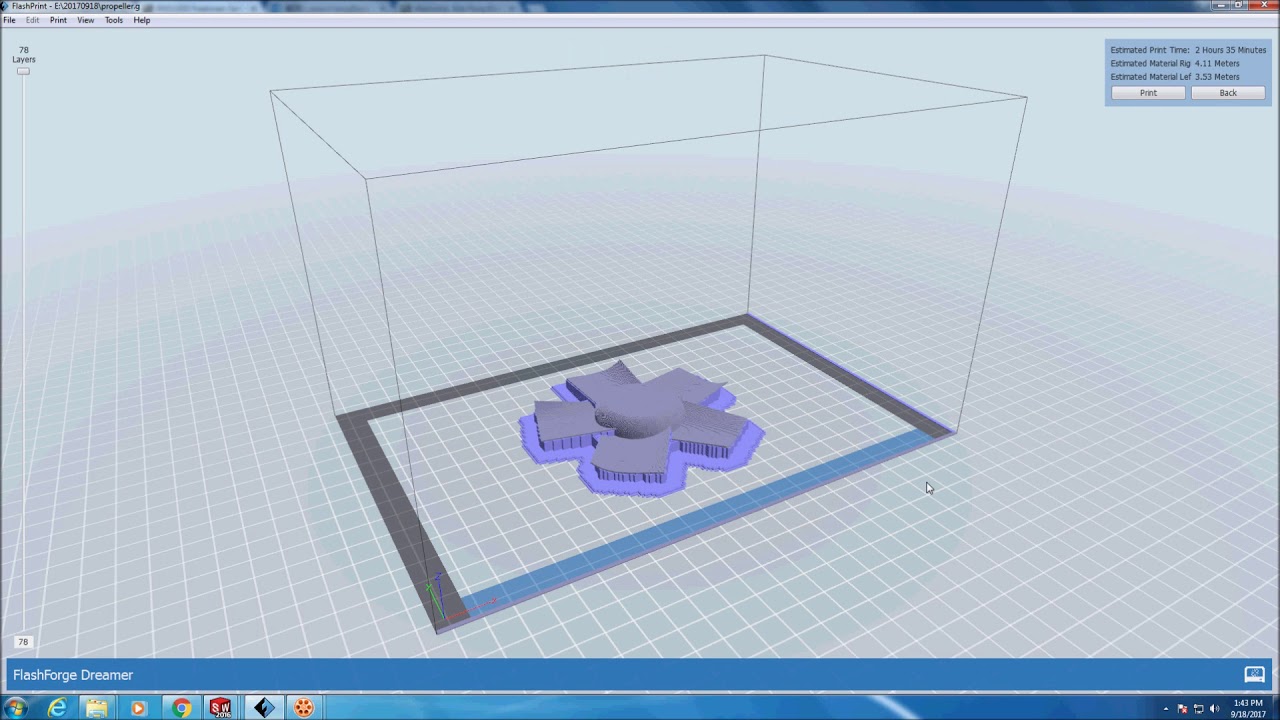Image resolution: width=1280 pixels, height=720 pixels.
Task: Click the Print button in estimate panel
Action: click(1148, 93)
